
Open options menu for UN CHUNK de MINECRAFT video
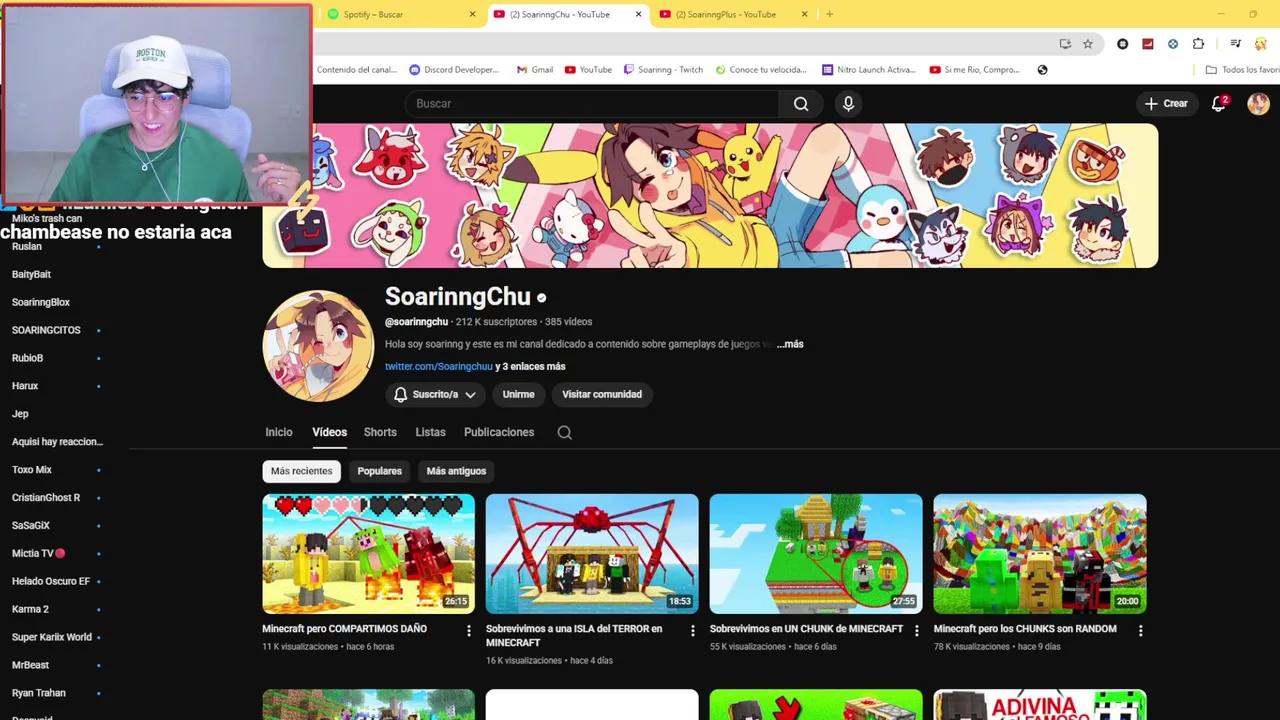click(x=916, y=630)
